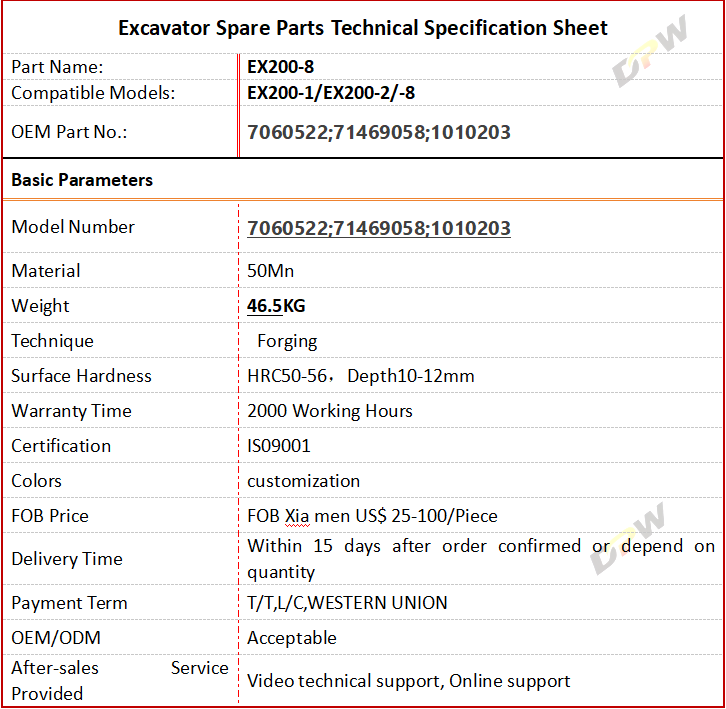Select the OEM/ODM label
726x709 pixels.
56,638
